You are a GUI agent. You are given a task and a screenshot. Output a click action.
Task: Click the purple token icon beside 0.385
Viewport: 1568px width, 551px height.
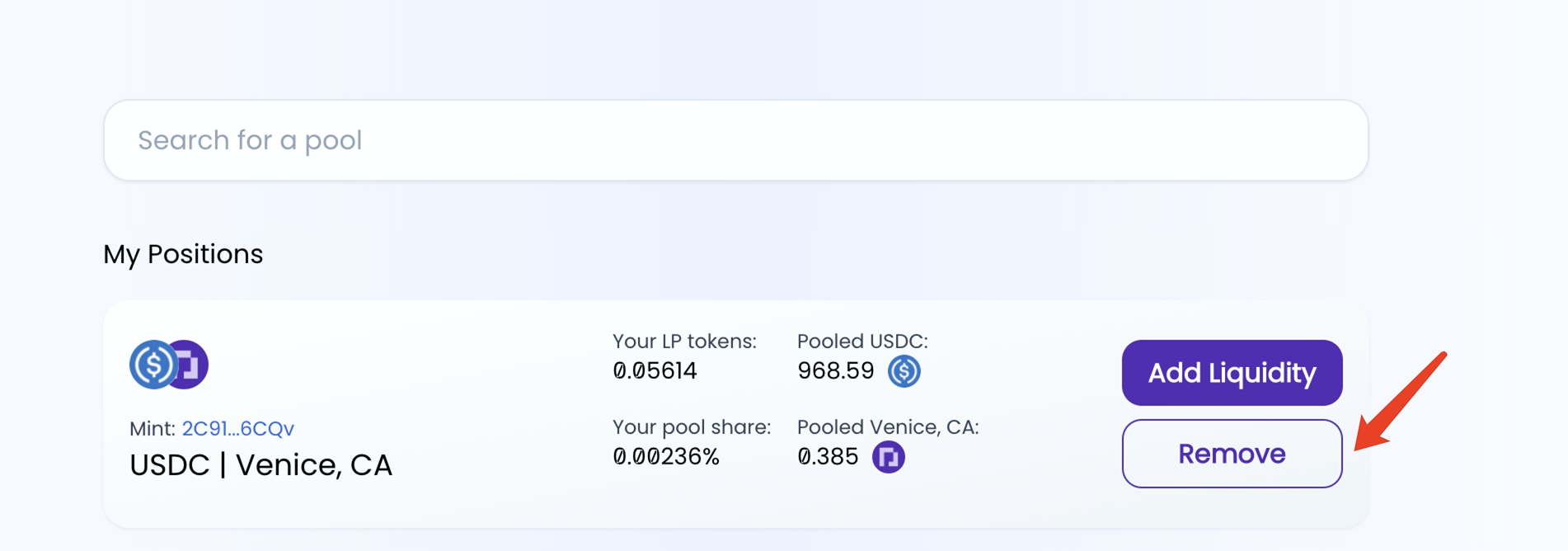[888, 457]
